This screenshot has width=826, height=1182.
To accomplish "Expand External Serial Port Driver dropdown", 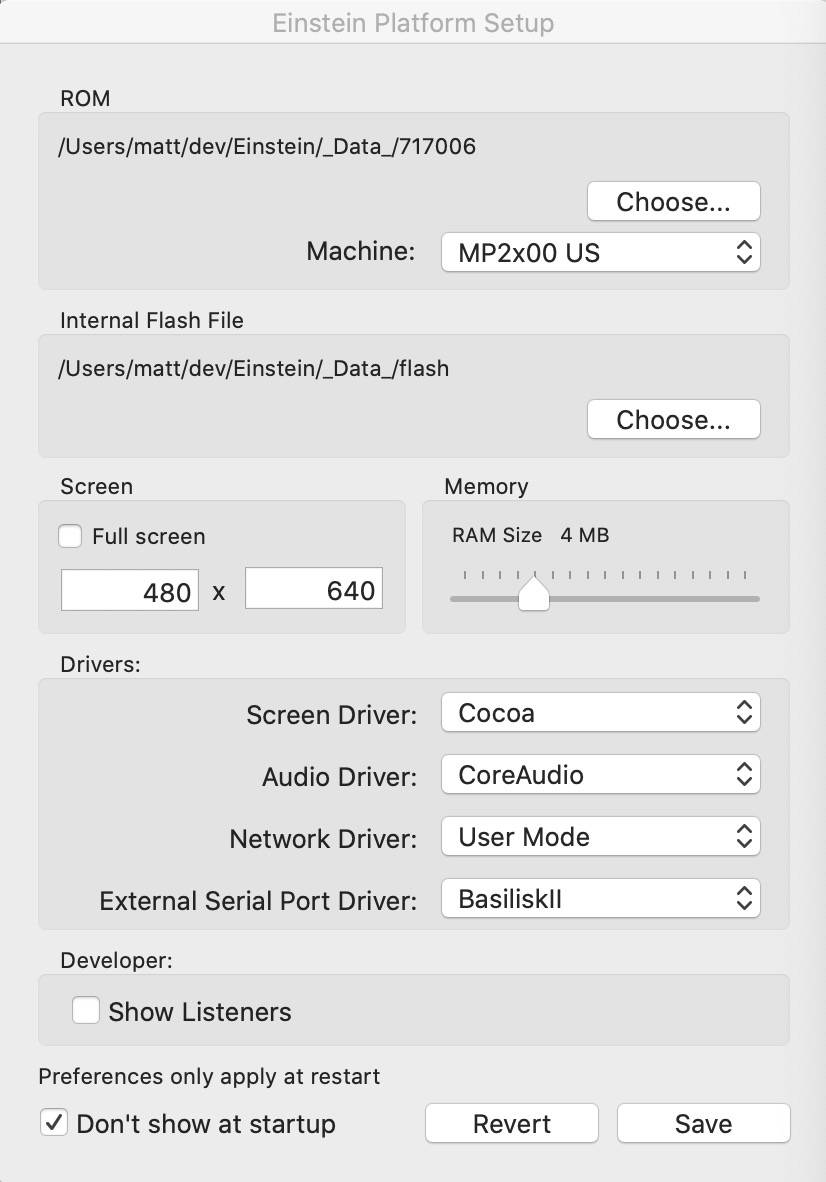I will (x=600, y=899).
